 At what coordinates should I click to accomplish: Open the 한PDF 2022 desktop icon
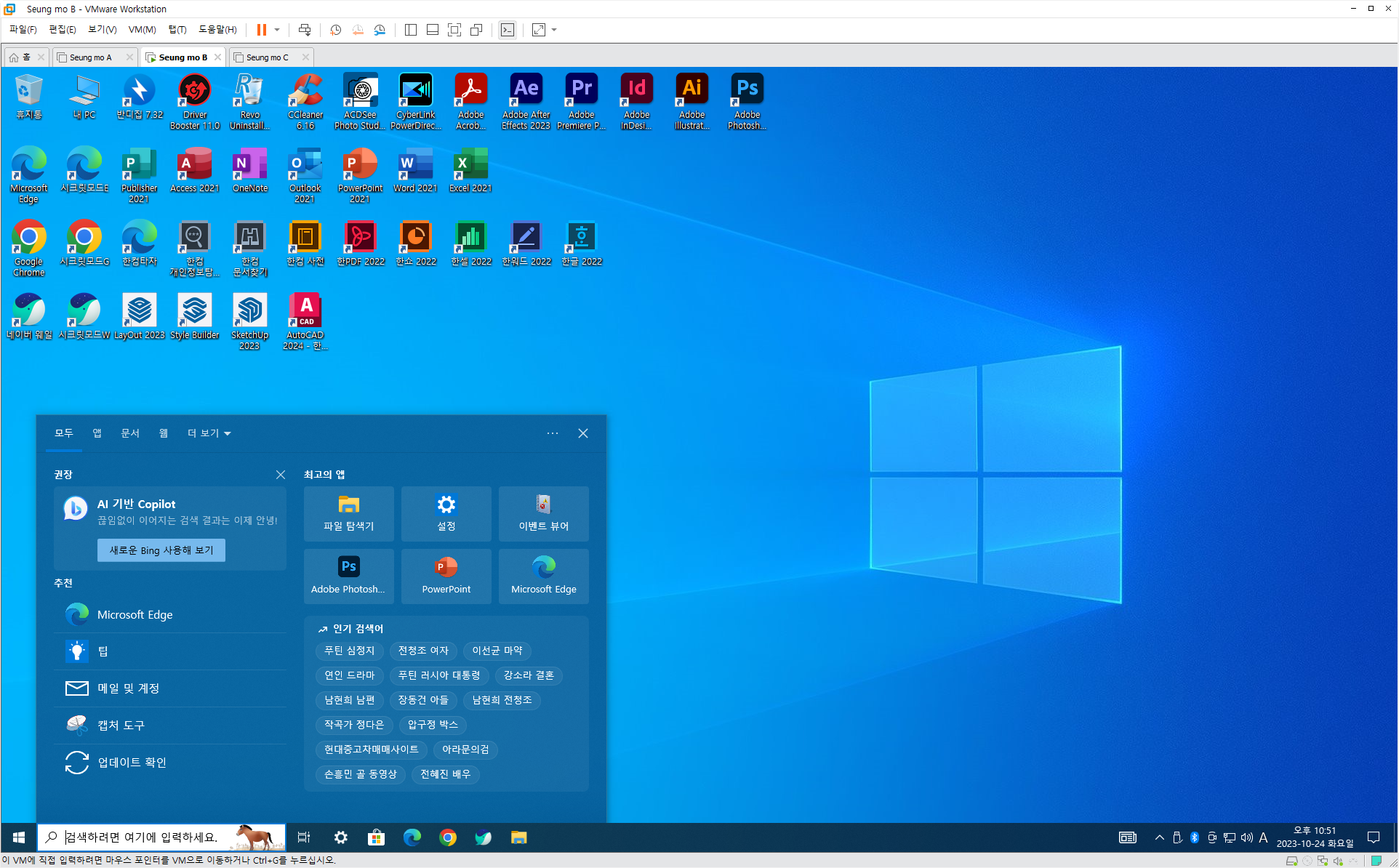click(360, 244)
